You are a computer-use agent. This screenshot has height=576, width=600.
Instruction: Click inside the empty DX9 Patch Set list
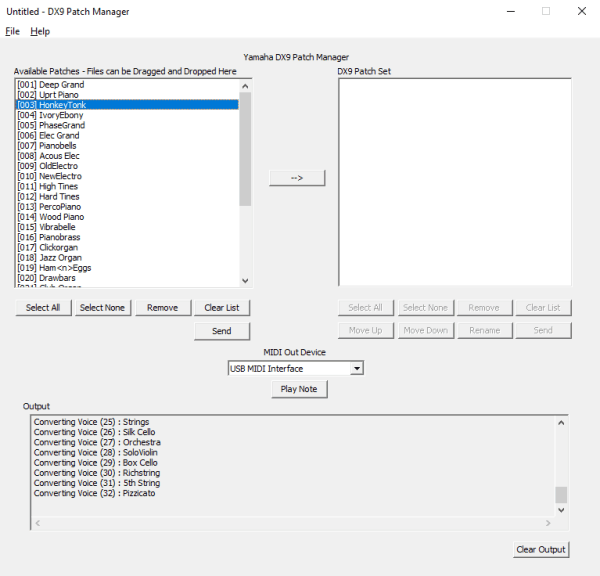click(454, 180)
